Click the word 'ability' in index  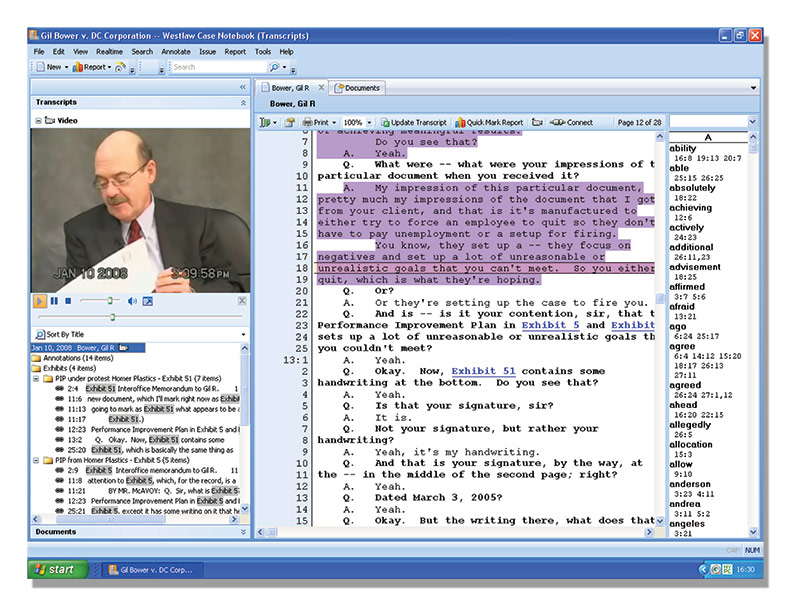(683, 148)
